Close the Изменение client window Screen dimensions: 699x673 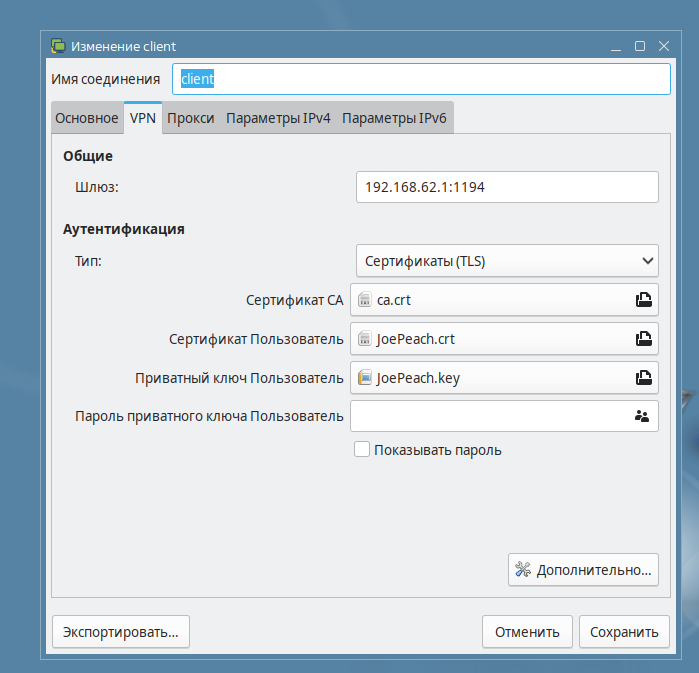coord(664,46)
